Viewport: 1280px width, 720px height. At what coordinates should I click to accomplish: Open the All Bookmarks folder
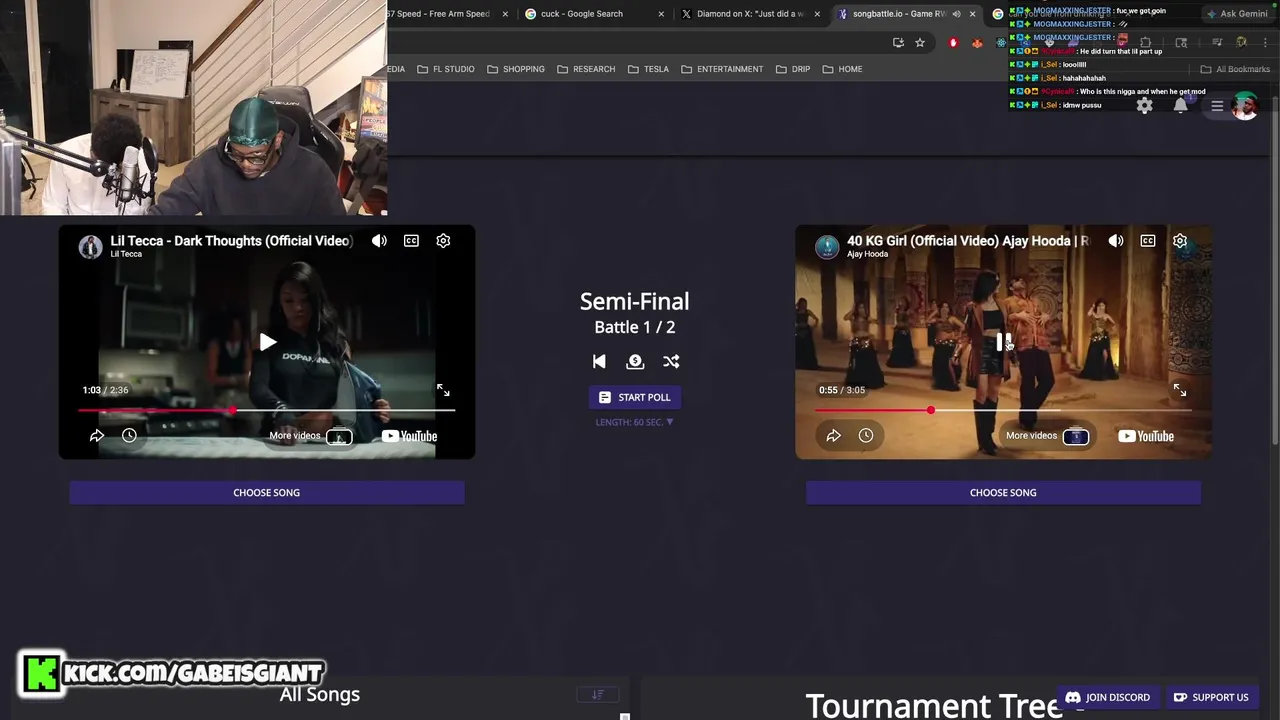pyautogui.click(x=1235, y=69)
